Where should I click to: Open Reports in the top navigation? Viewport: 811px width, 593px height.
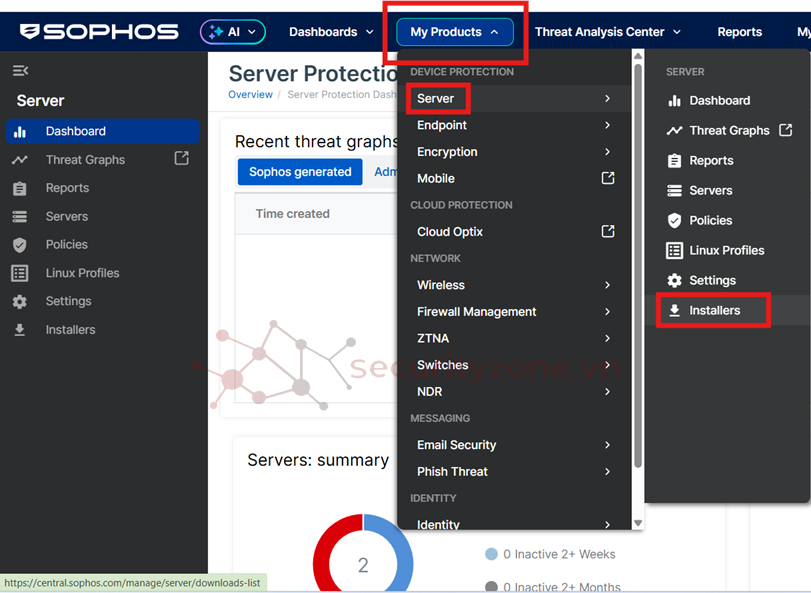[x=739, y=32]
